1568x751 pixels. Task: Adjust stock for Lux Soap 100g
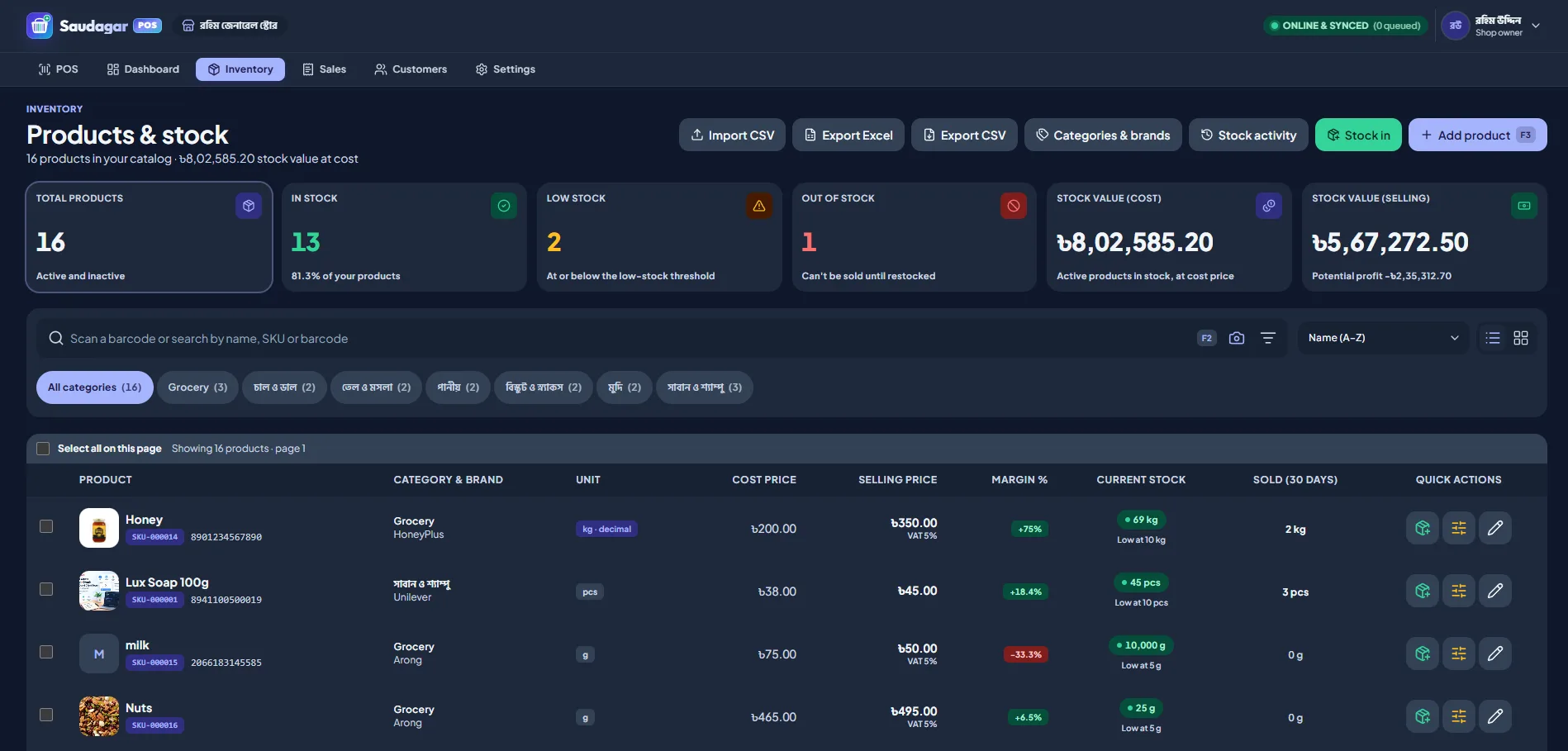[1459, 591]
